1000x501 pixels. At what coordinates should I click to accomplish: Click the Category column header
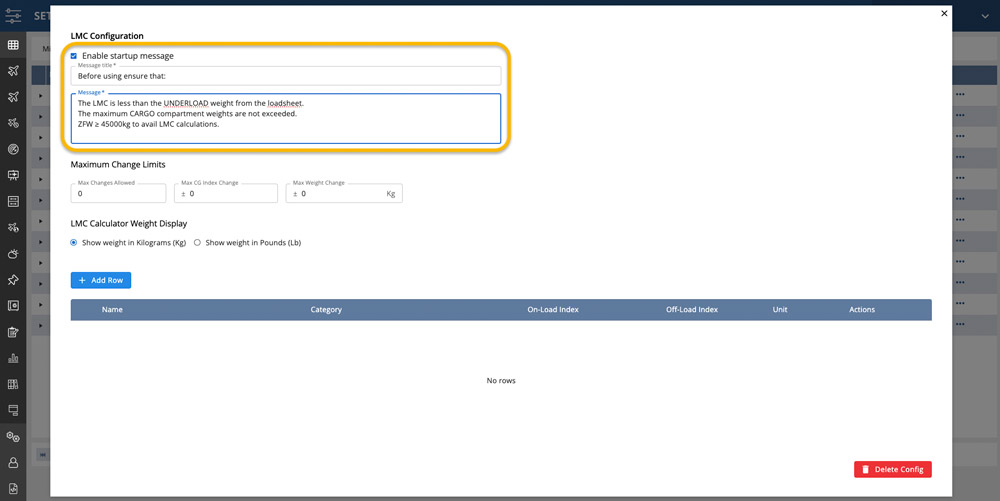tap(326, 310)
